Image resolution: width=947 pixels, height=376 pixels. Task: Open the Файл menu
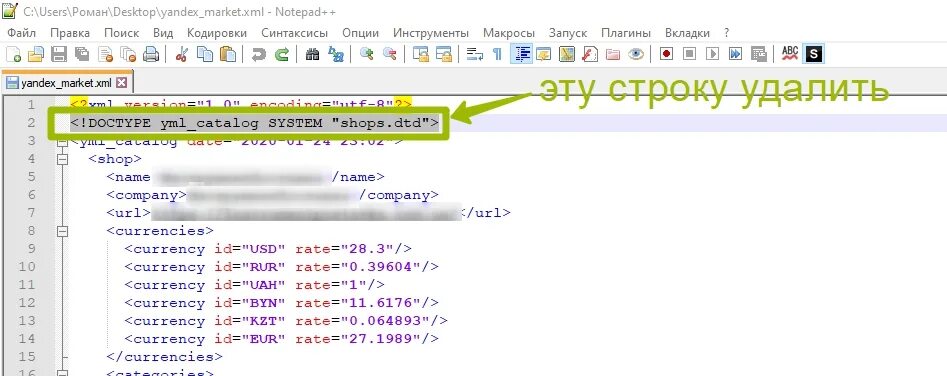coord(21,33)
